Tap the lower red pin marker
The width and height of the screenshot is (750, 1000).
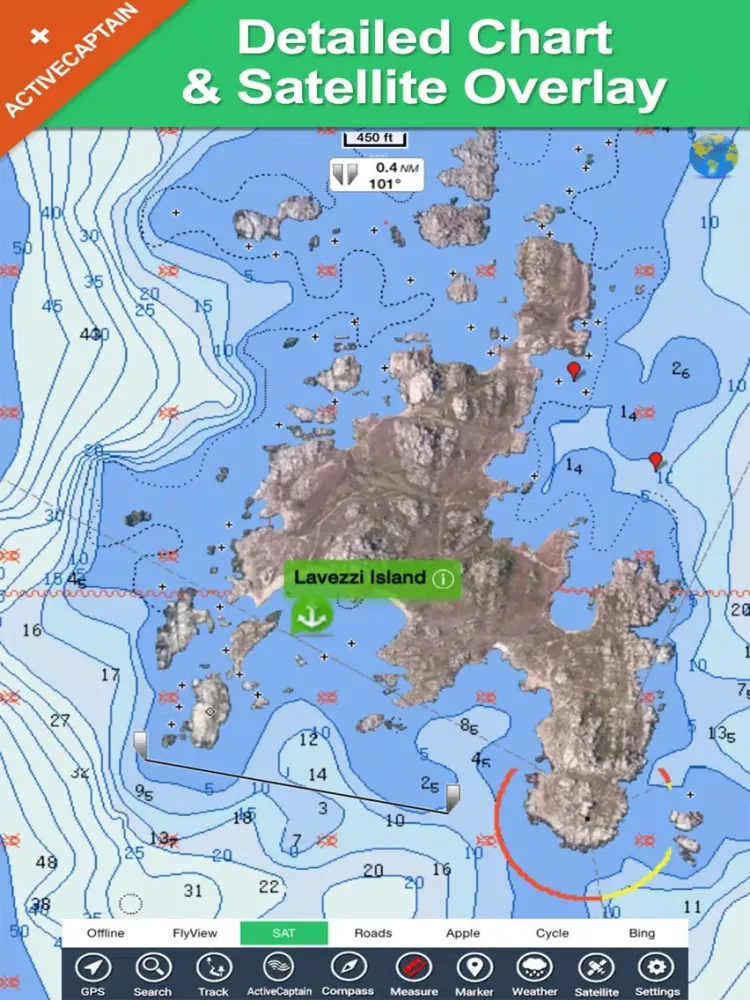click(x=655, y=461)
